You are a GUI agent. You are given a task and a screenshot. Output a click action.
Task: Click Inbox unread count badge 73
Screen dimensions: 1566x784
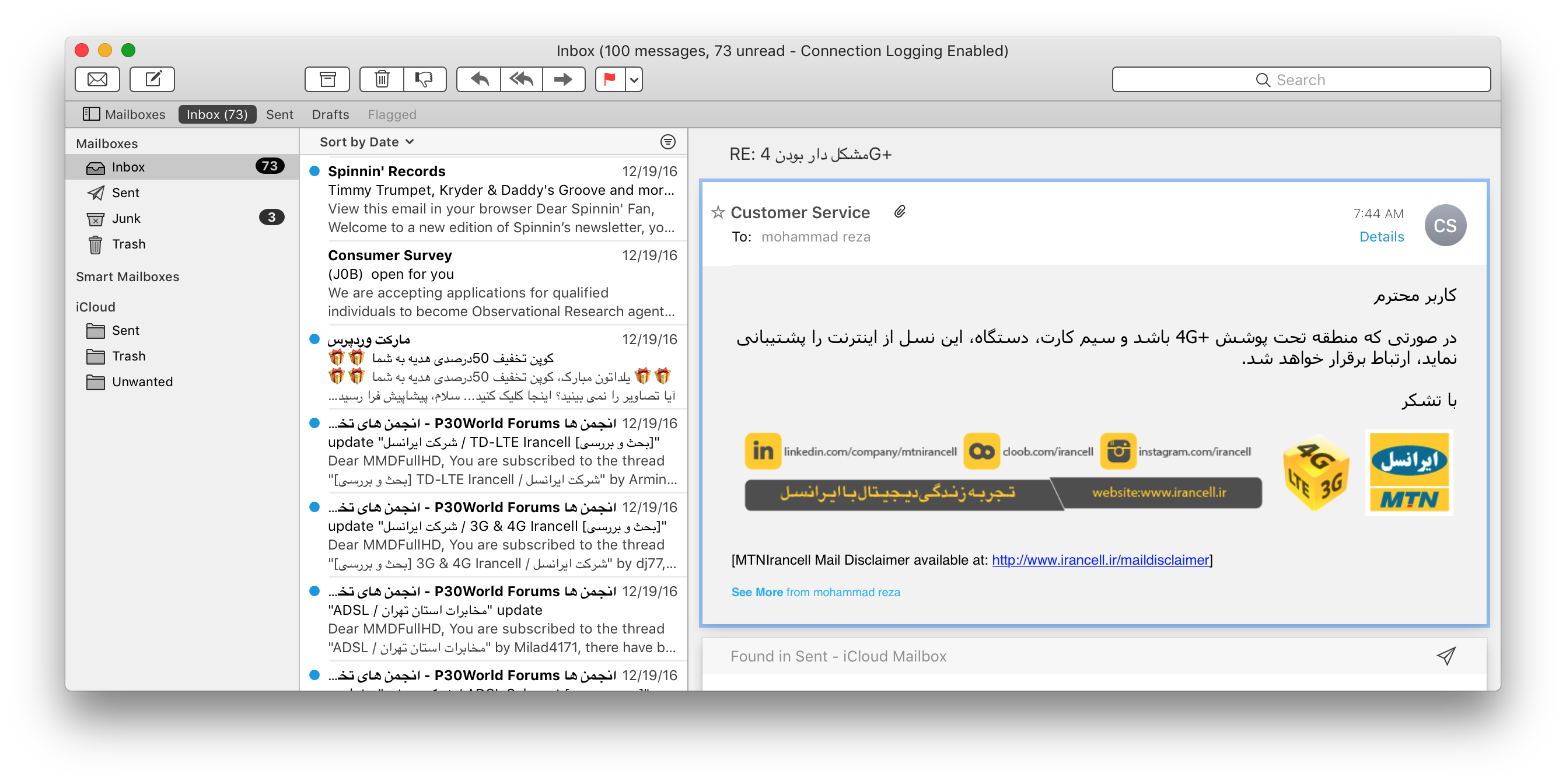(x=271, y=166)
